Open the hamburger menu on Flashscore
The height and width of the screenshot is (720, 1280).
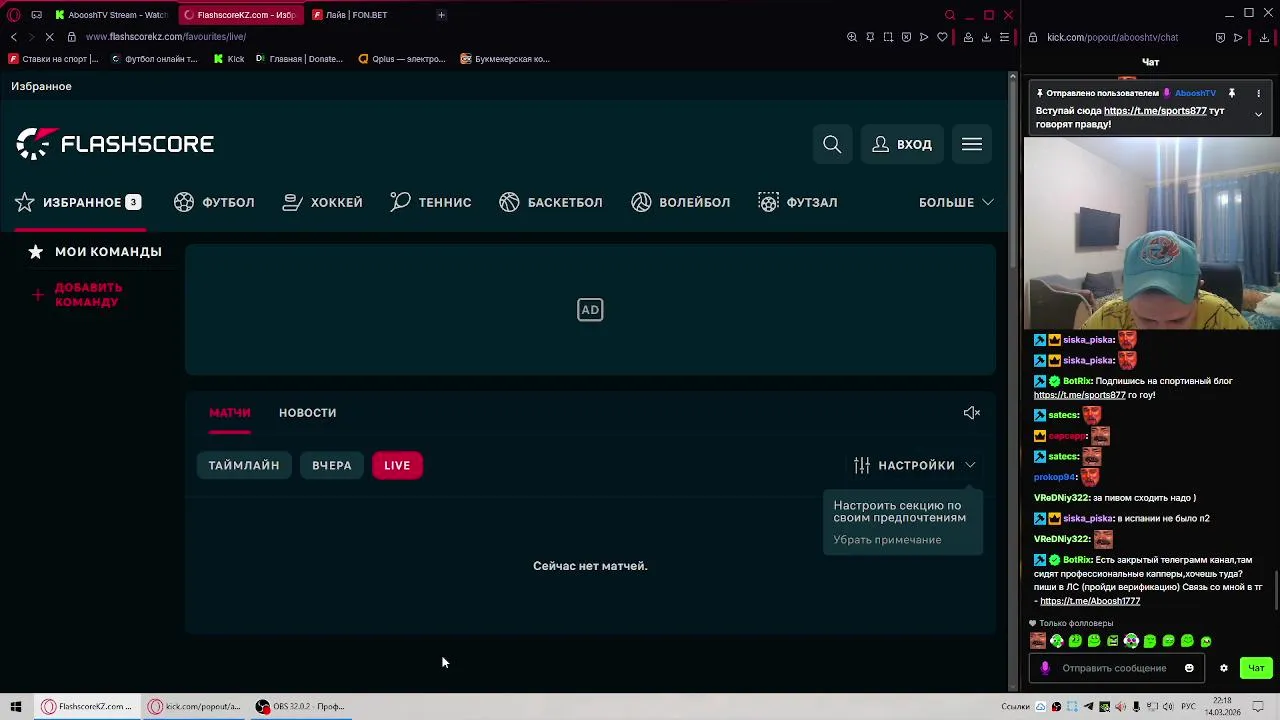click(972, 144)
